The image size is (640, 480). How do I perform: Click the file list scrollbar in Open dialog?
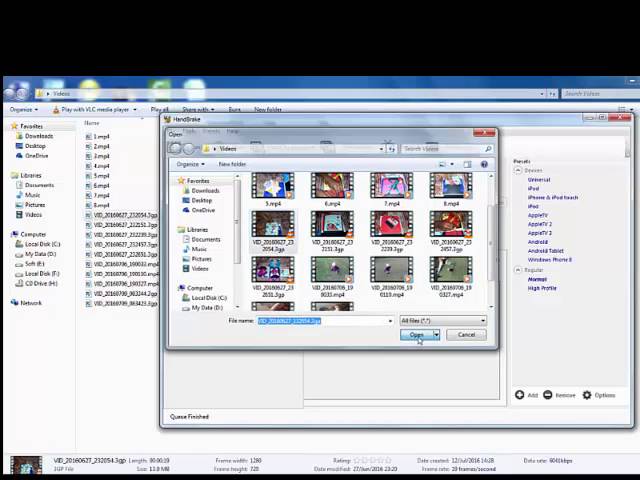pyautogui.click(x=491, y=242)
